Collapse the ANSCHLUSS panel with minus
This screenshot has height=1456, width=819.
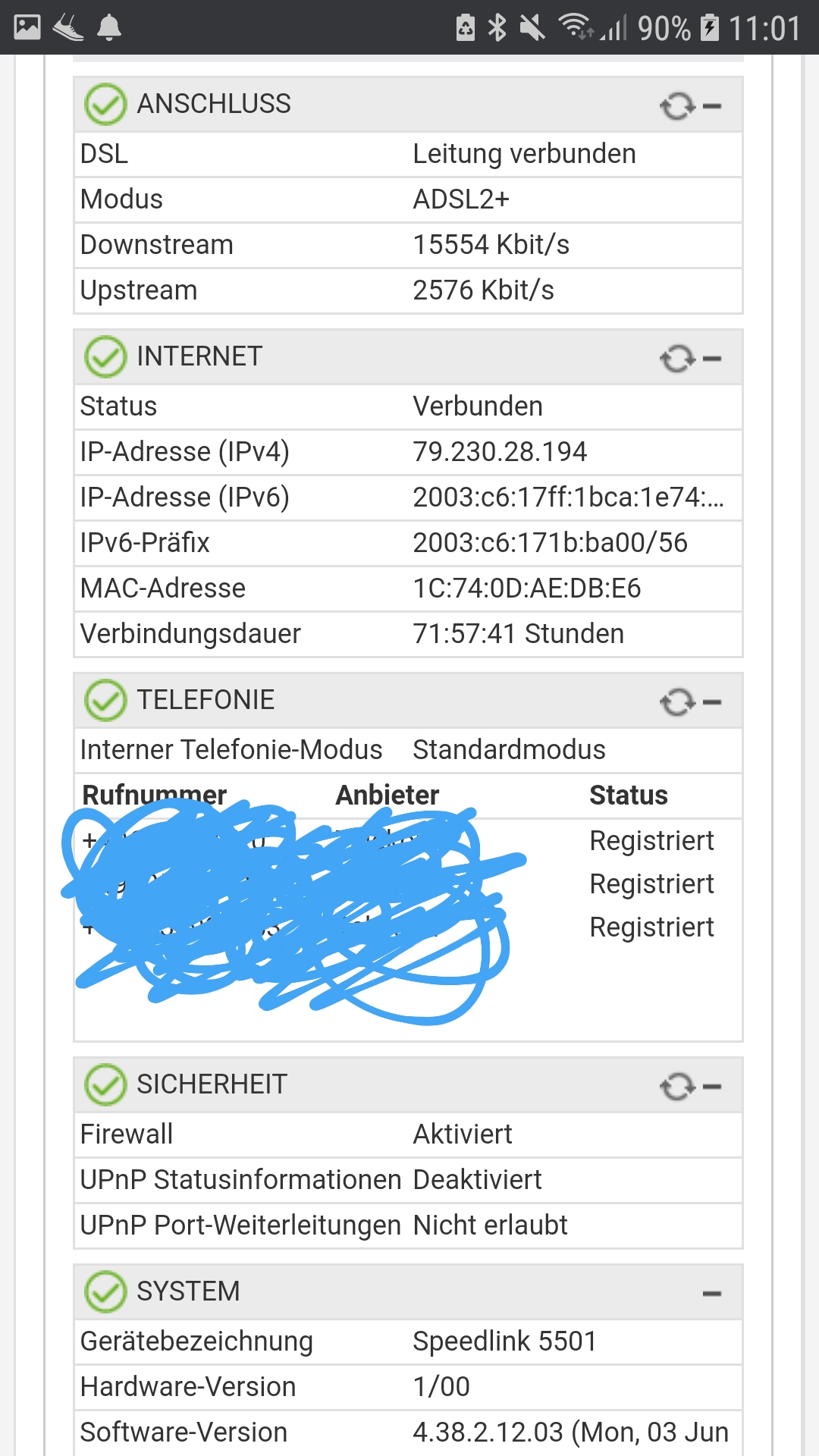(x=712, y=106)
